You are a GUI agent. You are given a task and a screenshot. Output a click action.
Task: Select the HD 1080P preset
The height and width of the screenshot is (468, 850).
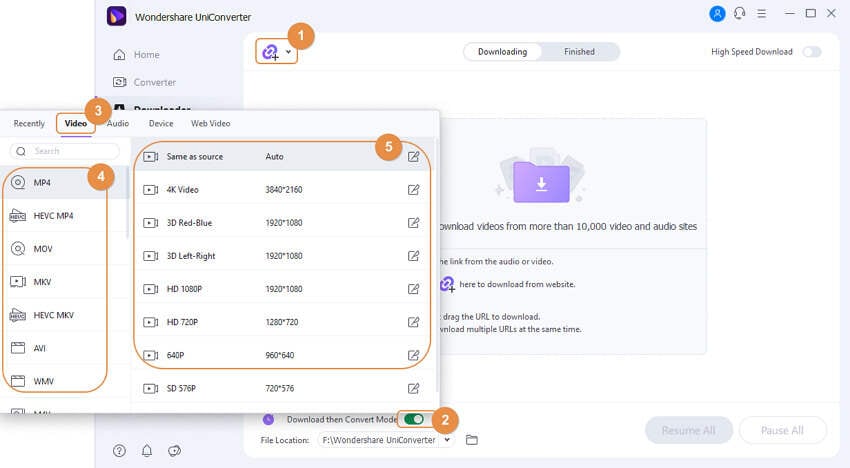(282, 289)
